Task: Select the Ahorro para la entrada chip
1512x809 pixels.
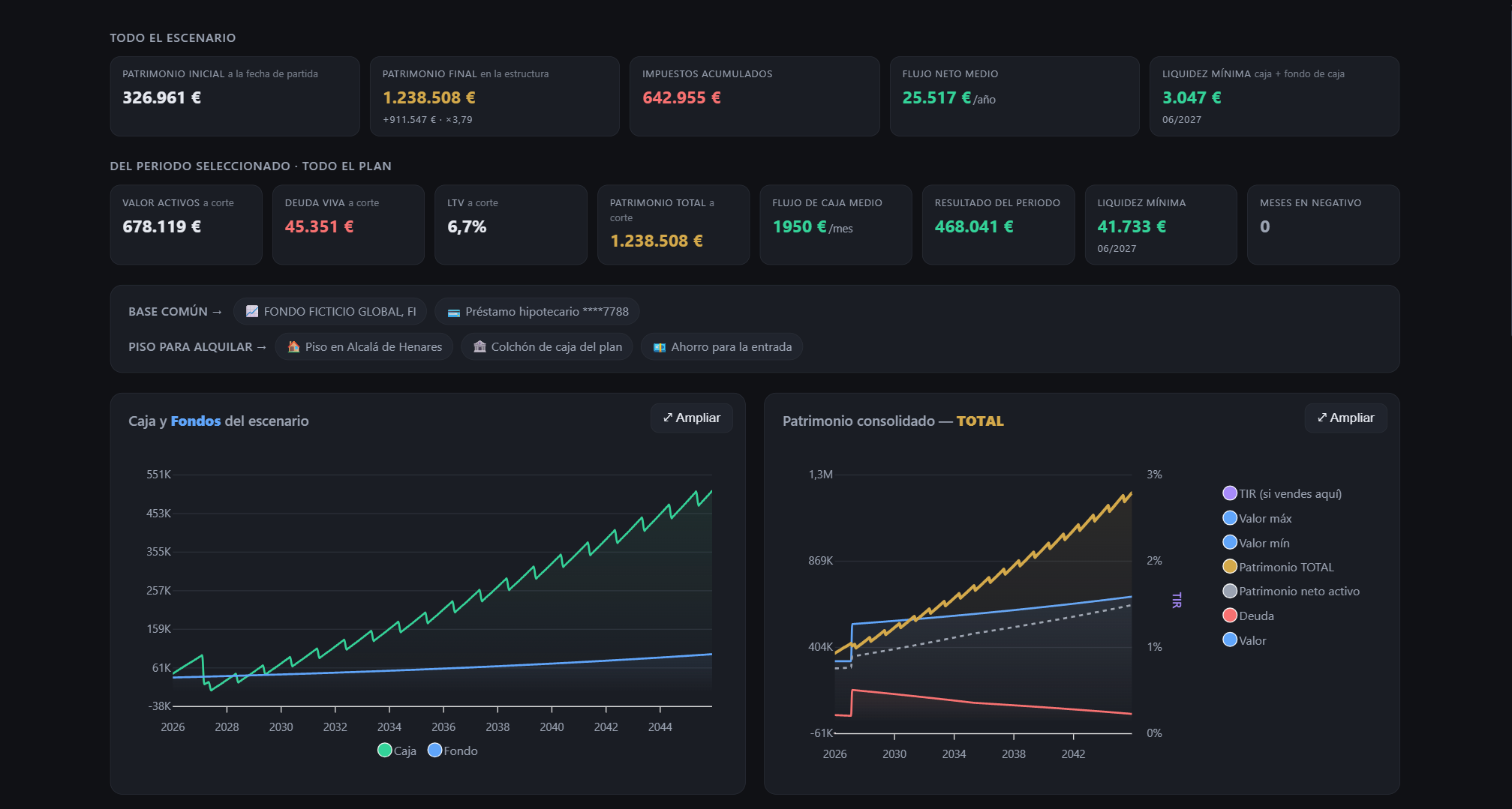Action: (722, 347)
